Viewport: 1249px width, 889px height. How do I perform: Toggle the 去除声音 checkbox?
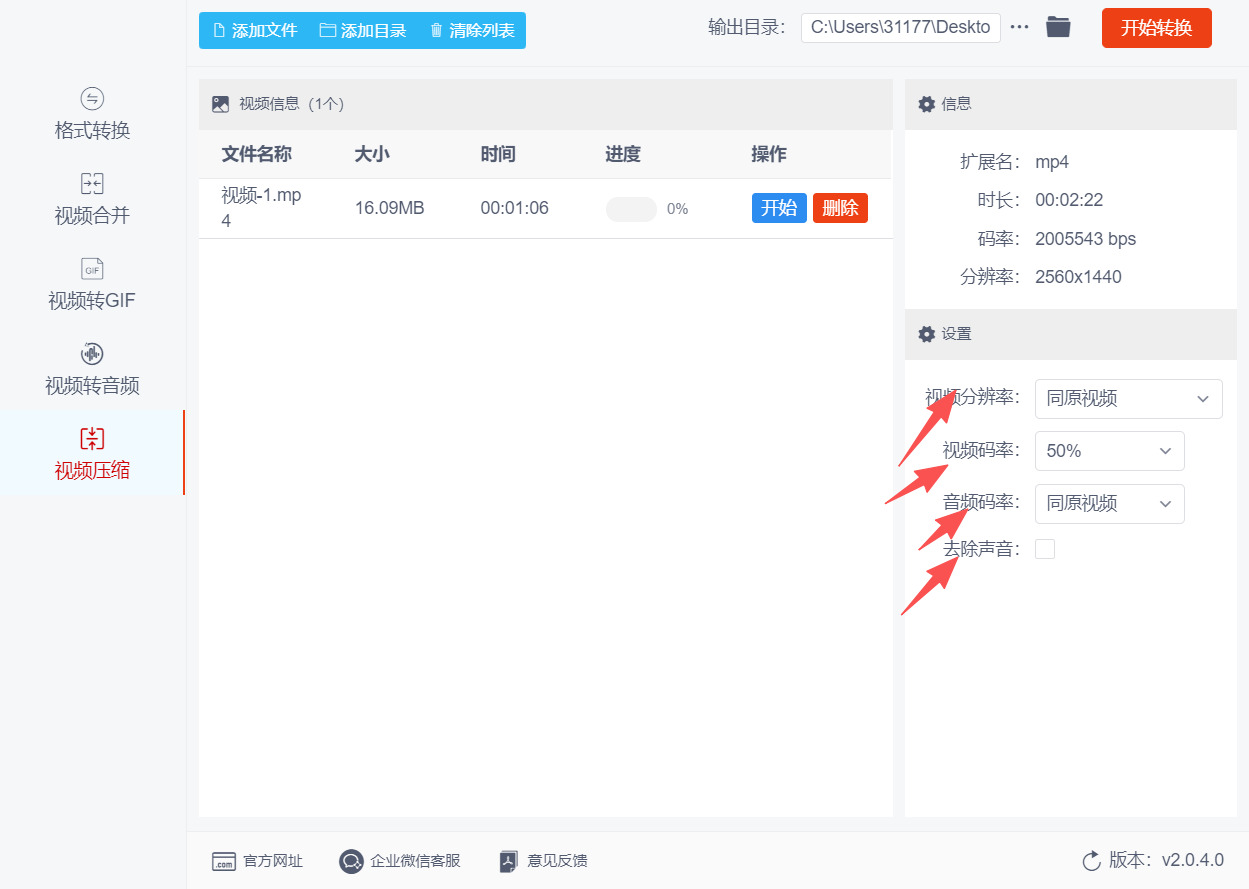tap(1045, 549)
